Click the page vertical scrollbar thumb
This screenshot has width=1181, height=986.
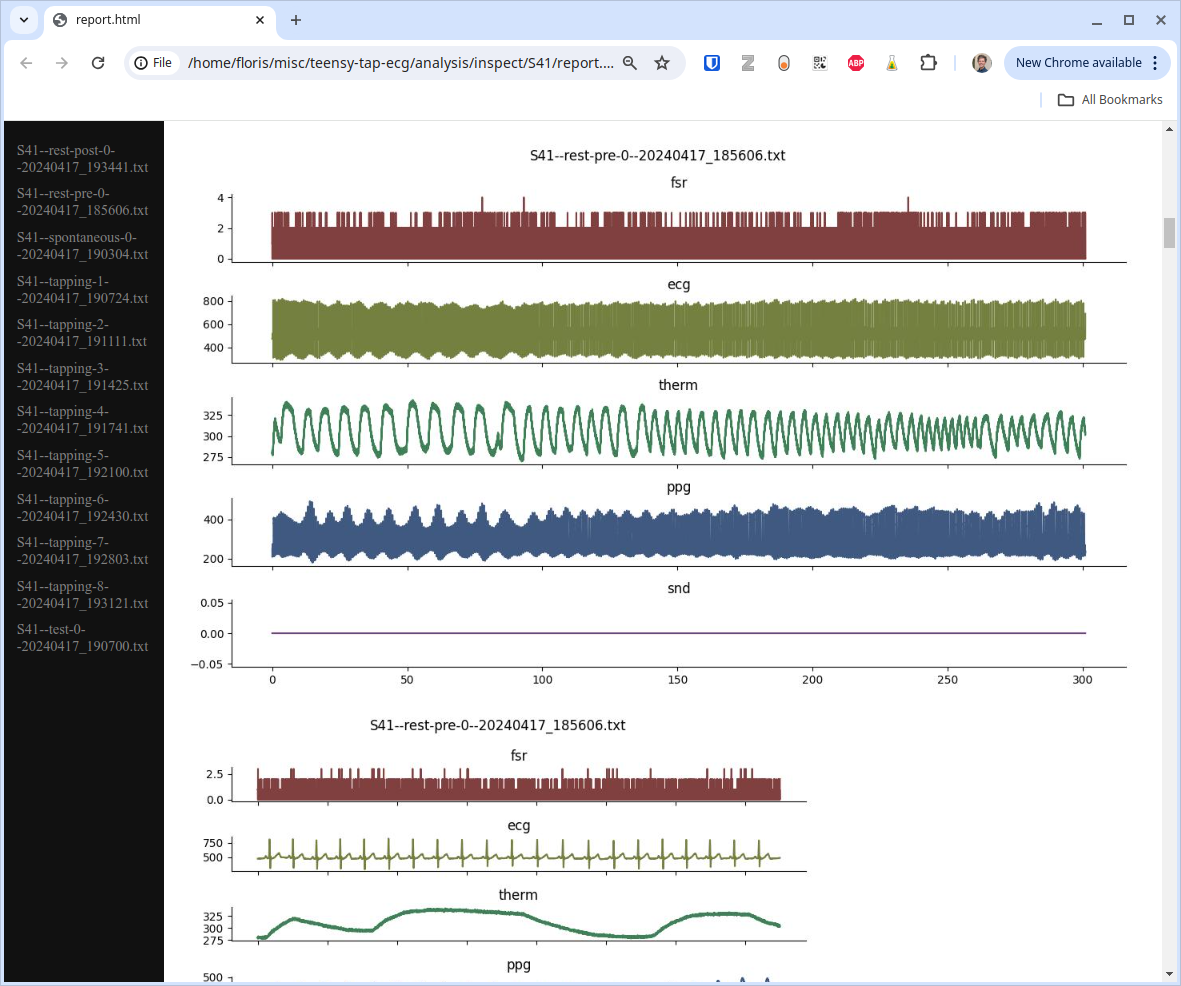point(1169,232)
